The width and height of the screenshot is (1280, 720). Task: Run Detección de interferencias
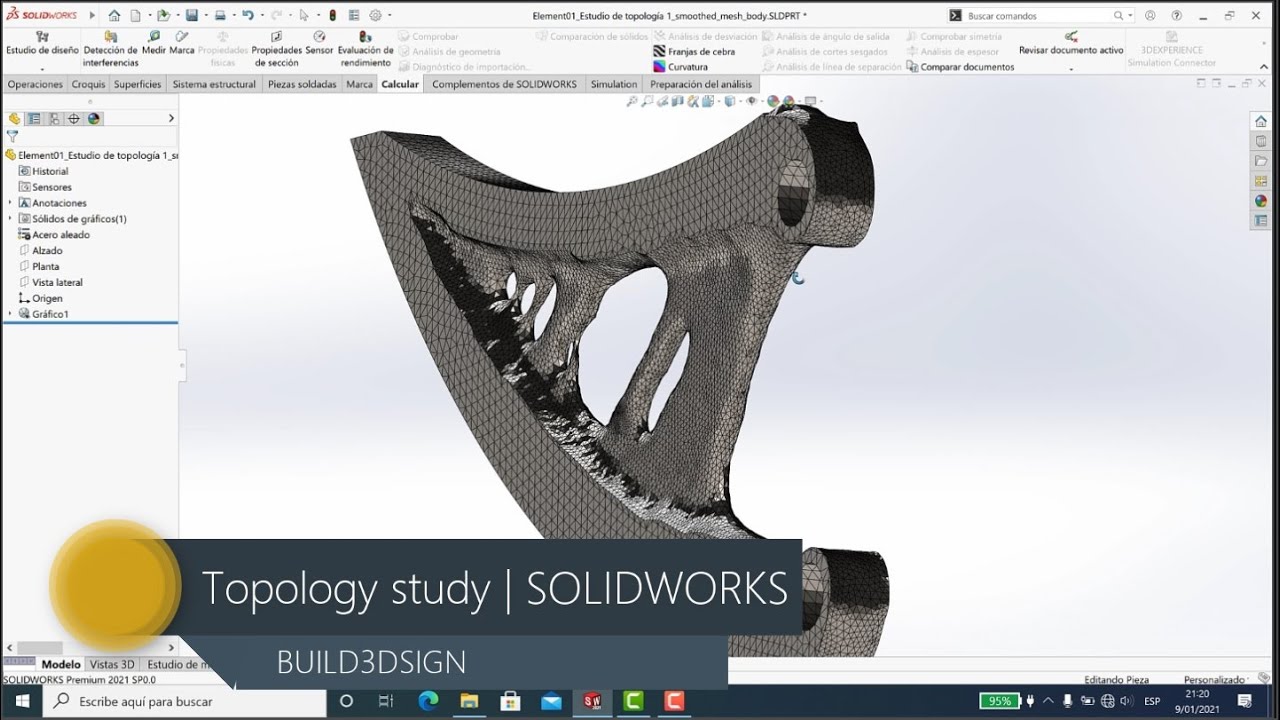110,50
